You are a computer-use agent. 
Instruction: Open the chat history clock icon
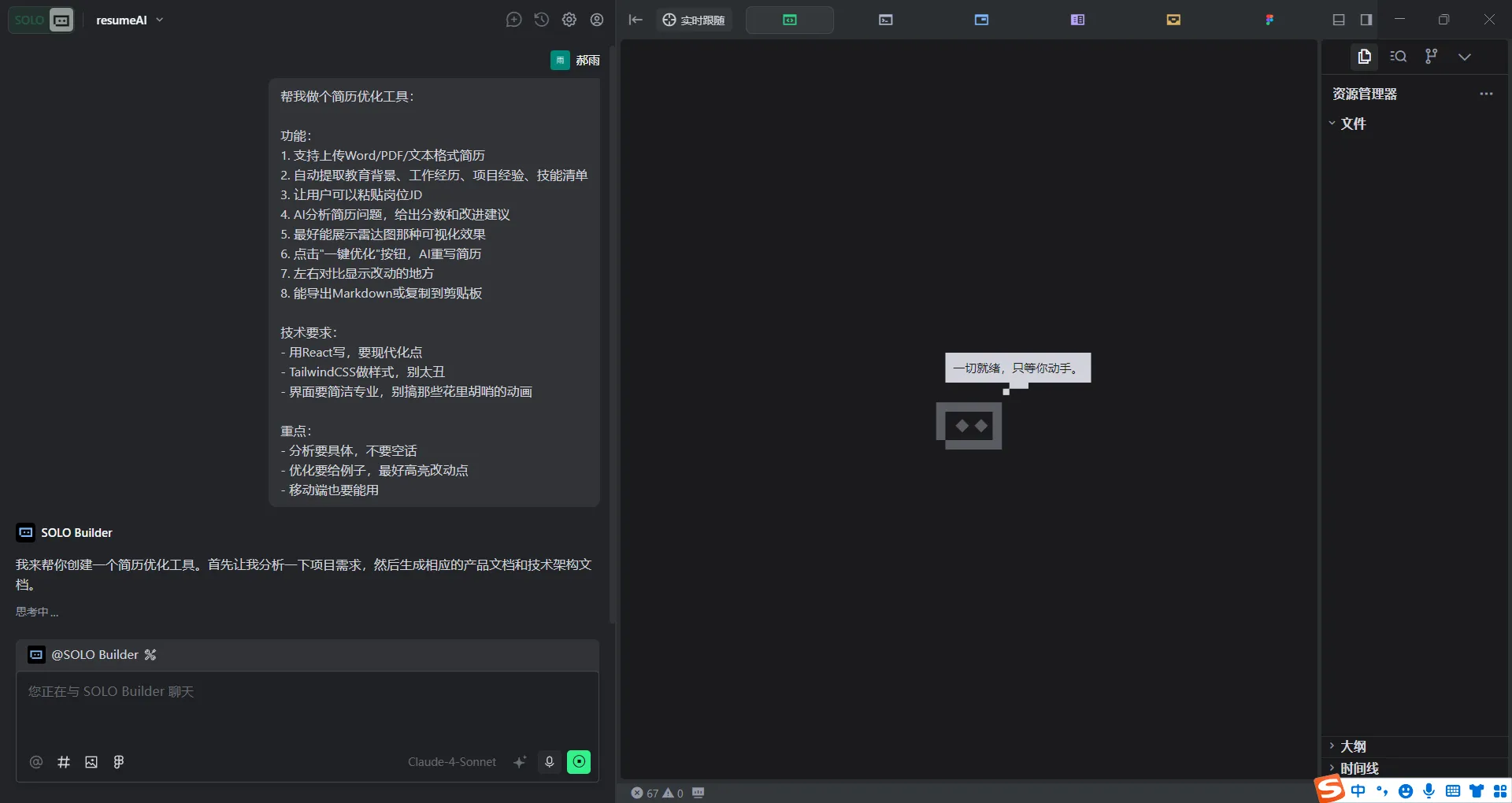[541, 20]
